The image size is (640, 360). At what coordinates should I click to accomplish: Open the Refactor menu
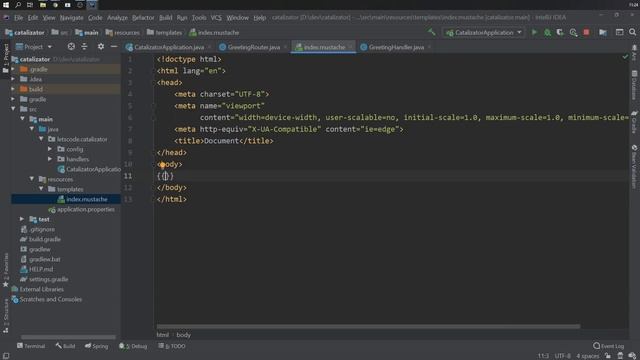(143, 18)
